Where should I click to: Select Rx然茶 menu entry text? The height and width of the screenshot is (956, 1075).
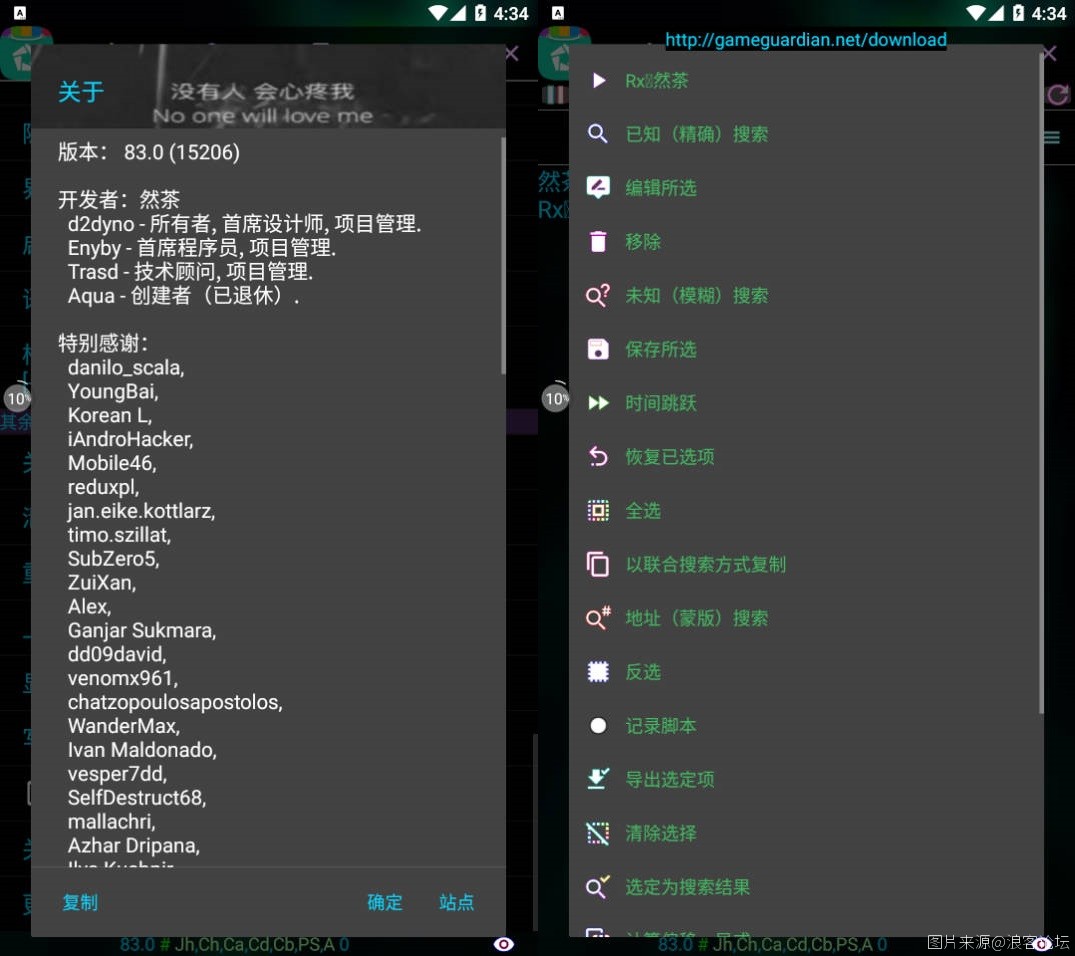[657, 81]
